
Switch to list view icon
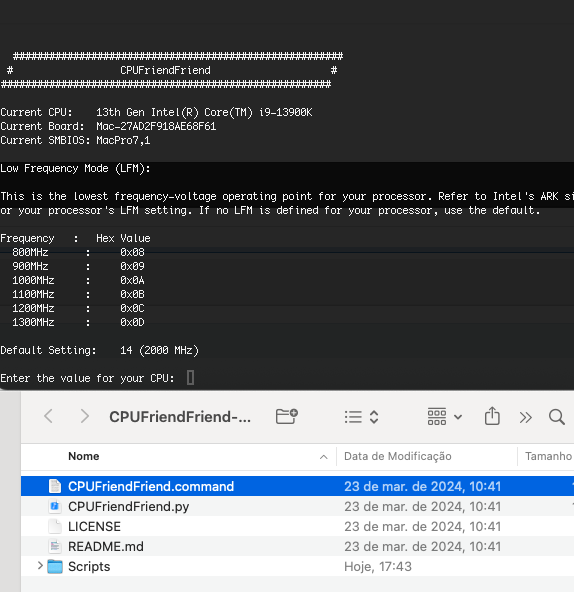point(353,417)
